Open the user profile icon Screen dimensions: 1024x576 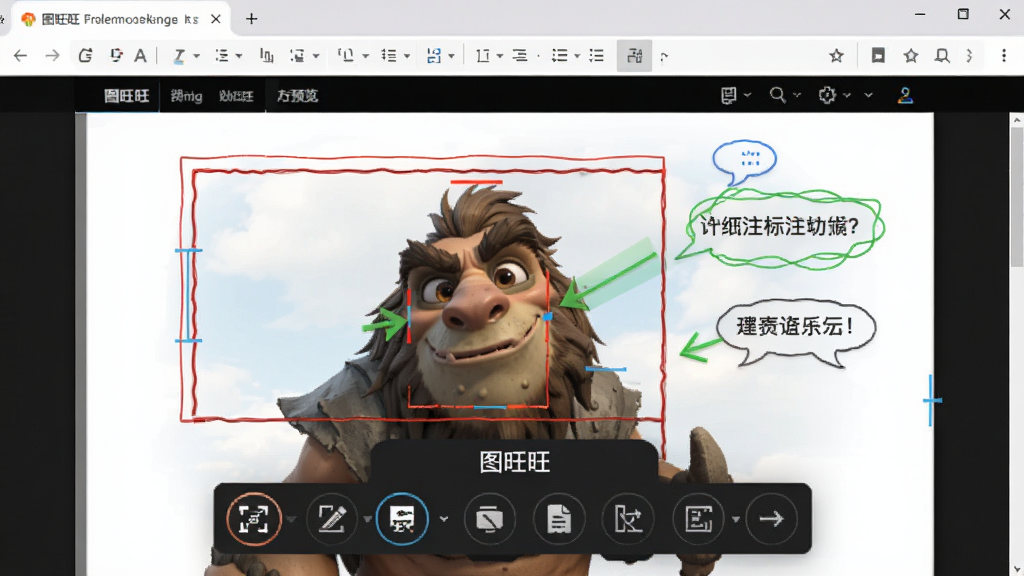(x=905, y=95)
